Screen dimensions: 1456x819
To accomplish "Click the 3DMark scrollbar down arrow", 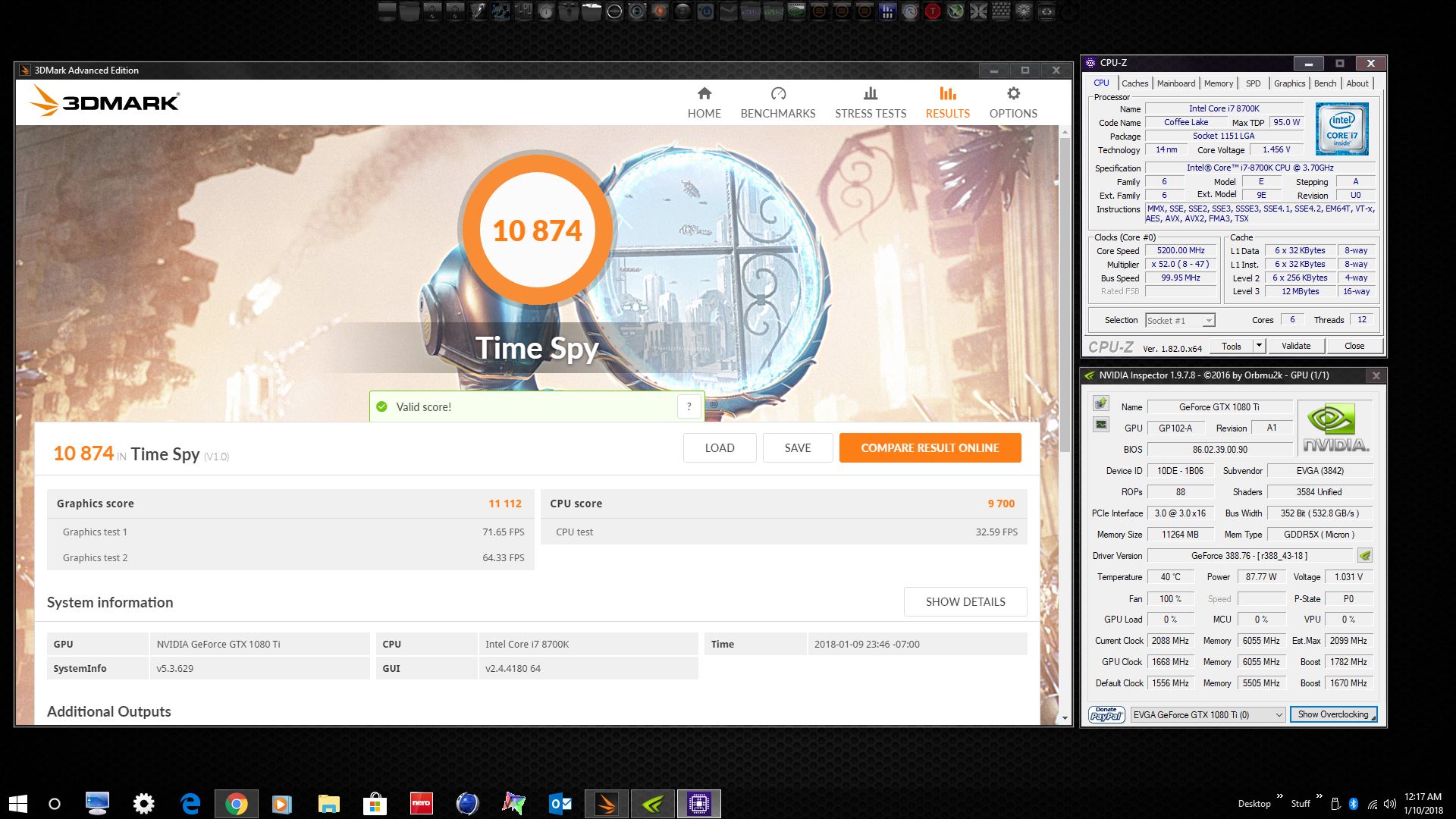I will coord(1065,718).
